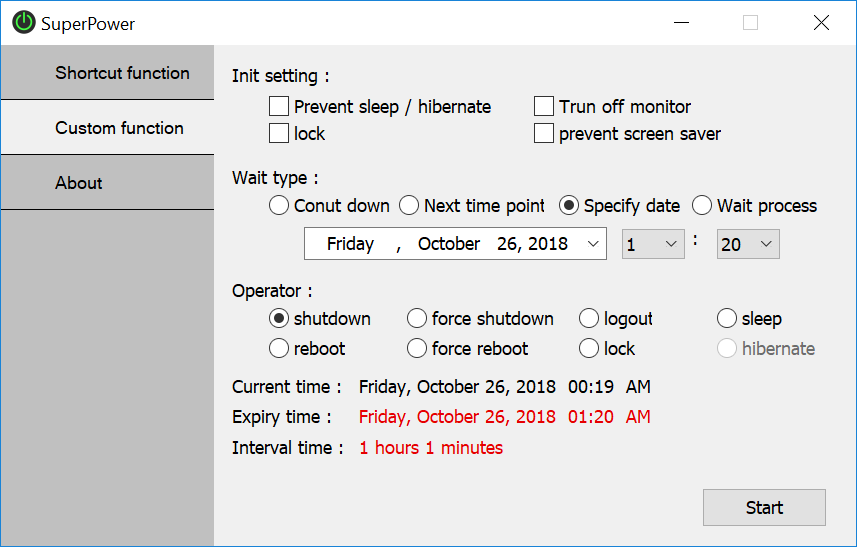
Task: Click the SuperPower power icon in title bar
Action: click(23, 23)
